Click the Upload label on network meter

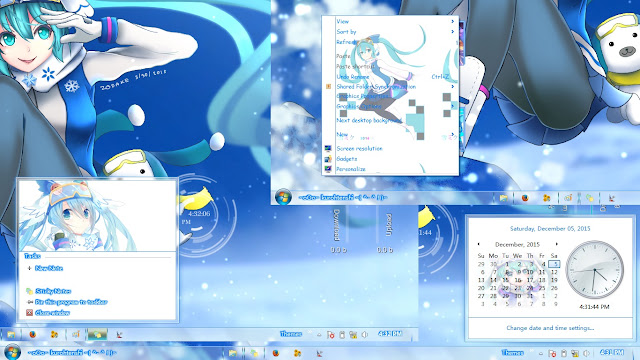389,225
